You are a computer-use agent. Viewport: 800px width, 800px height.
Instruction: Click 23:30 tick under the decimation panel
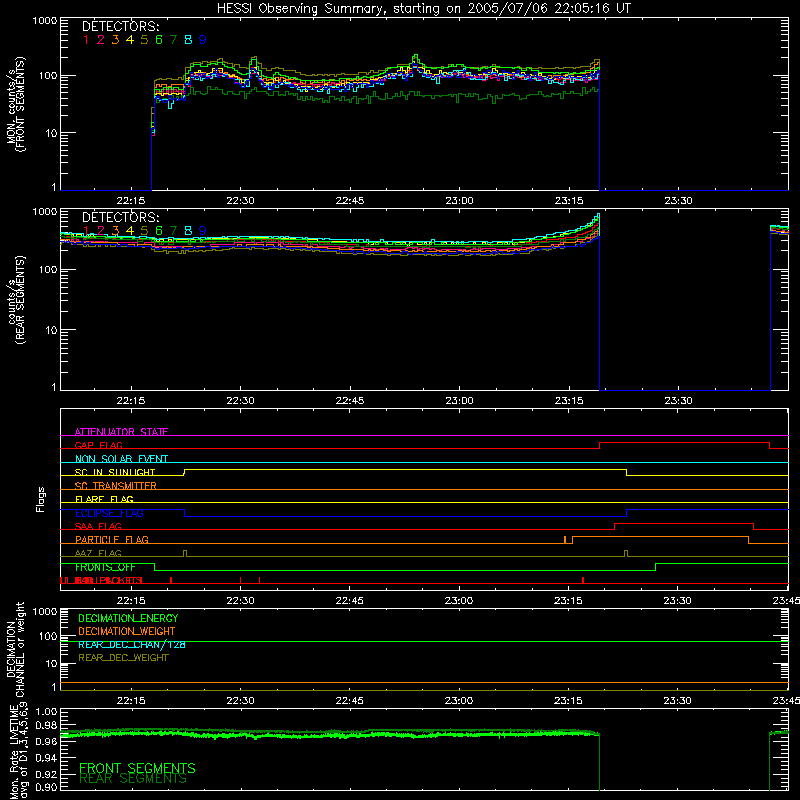678,701
